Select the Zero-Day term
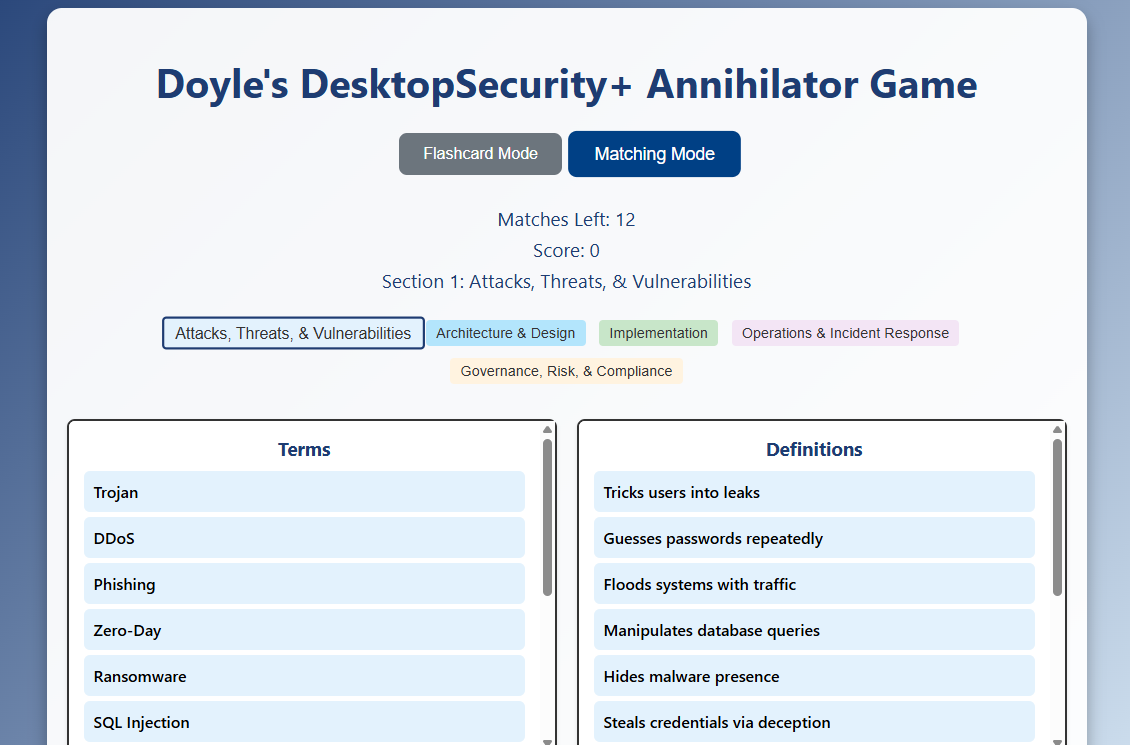Screen dimensions: 1130x745 click(x=304, y=630)
